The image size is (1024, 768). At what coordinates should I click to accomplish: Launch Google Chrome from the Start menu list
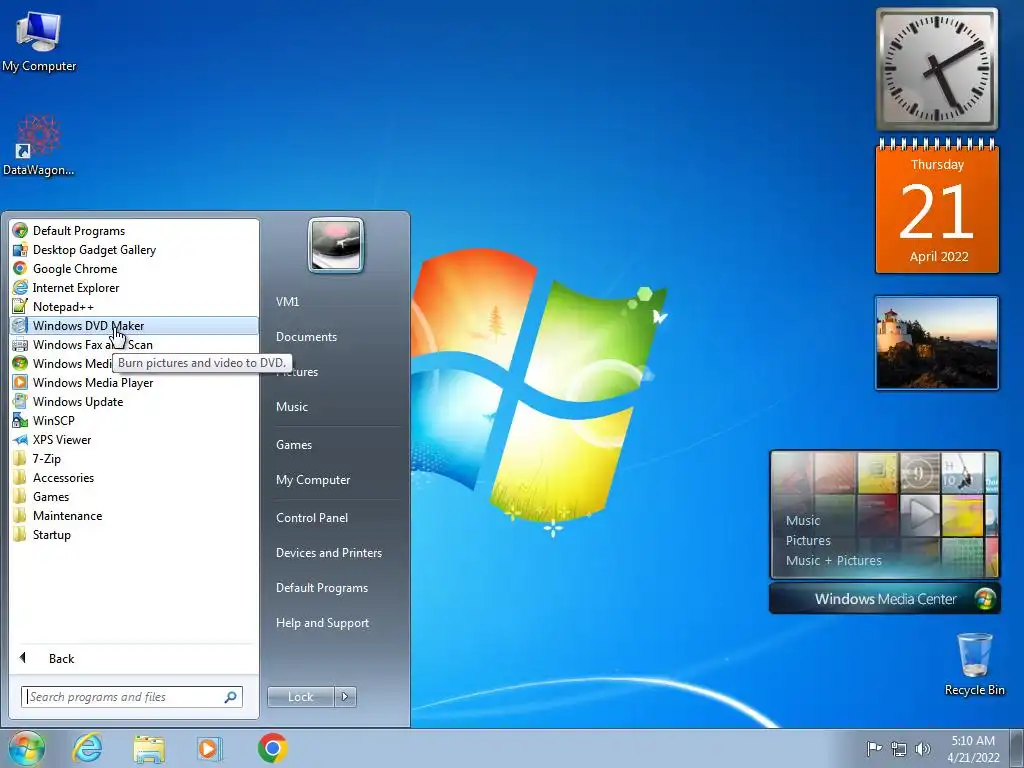[135, 268]
